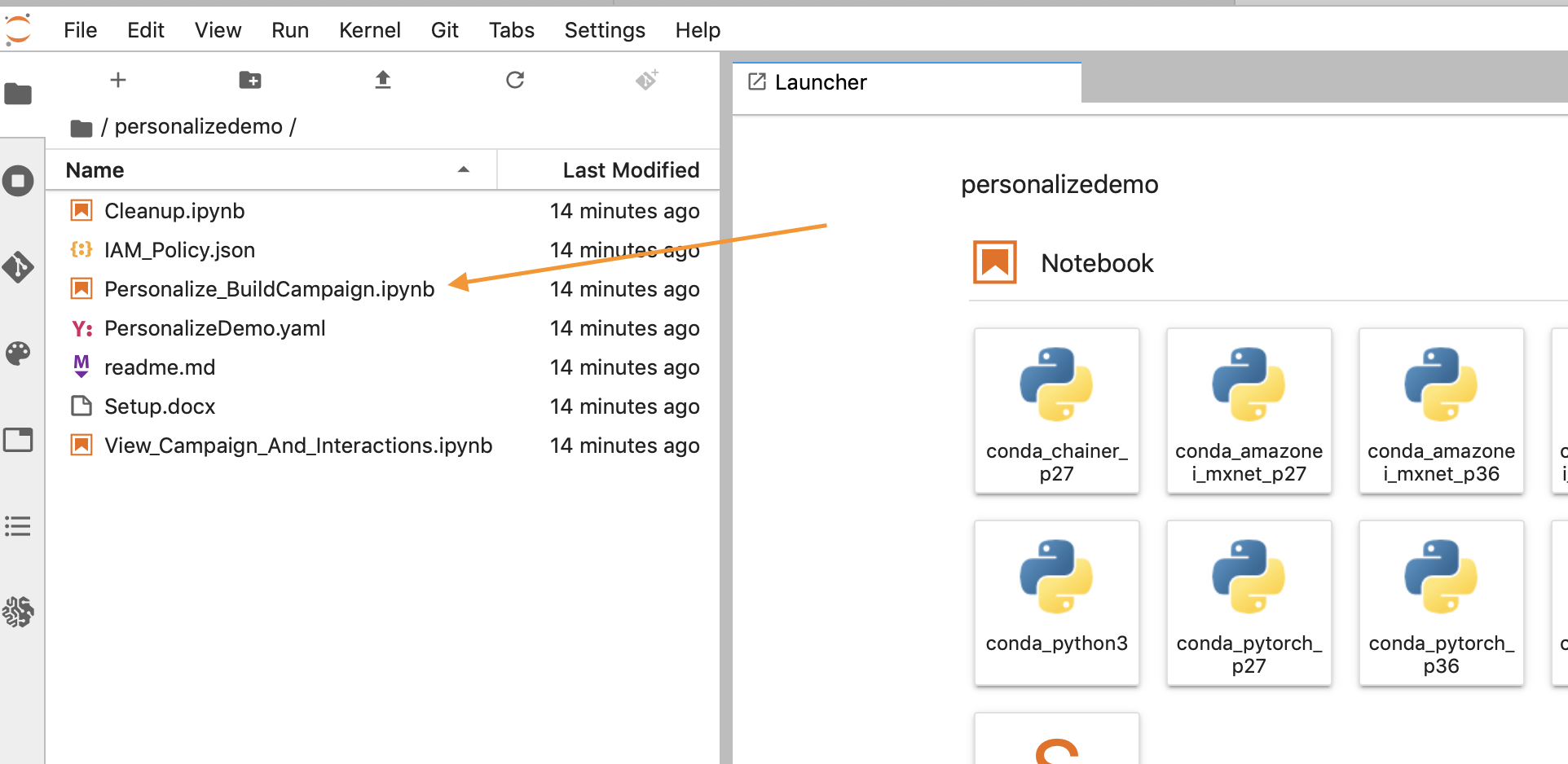Go to the root folder icon in breadcrumb
The width and height of the screenshot is (1568, 764).
pyautogui.click(x=81, y=128)
